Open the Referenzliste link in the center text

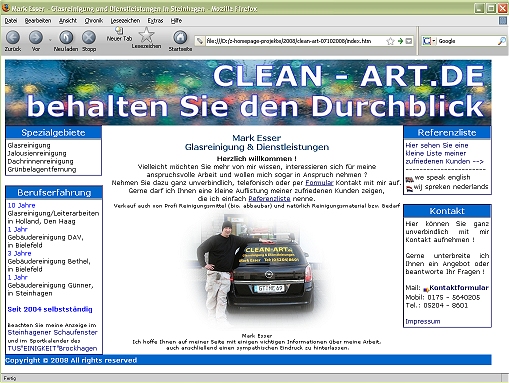coord(269,199)
